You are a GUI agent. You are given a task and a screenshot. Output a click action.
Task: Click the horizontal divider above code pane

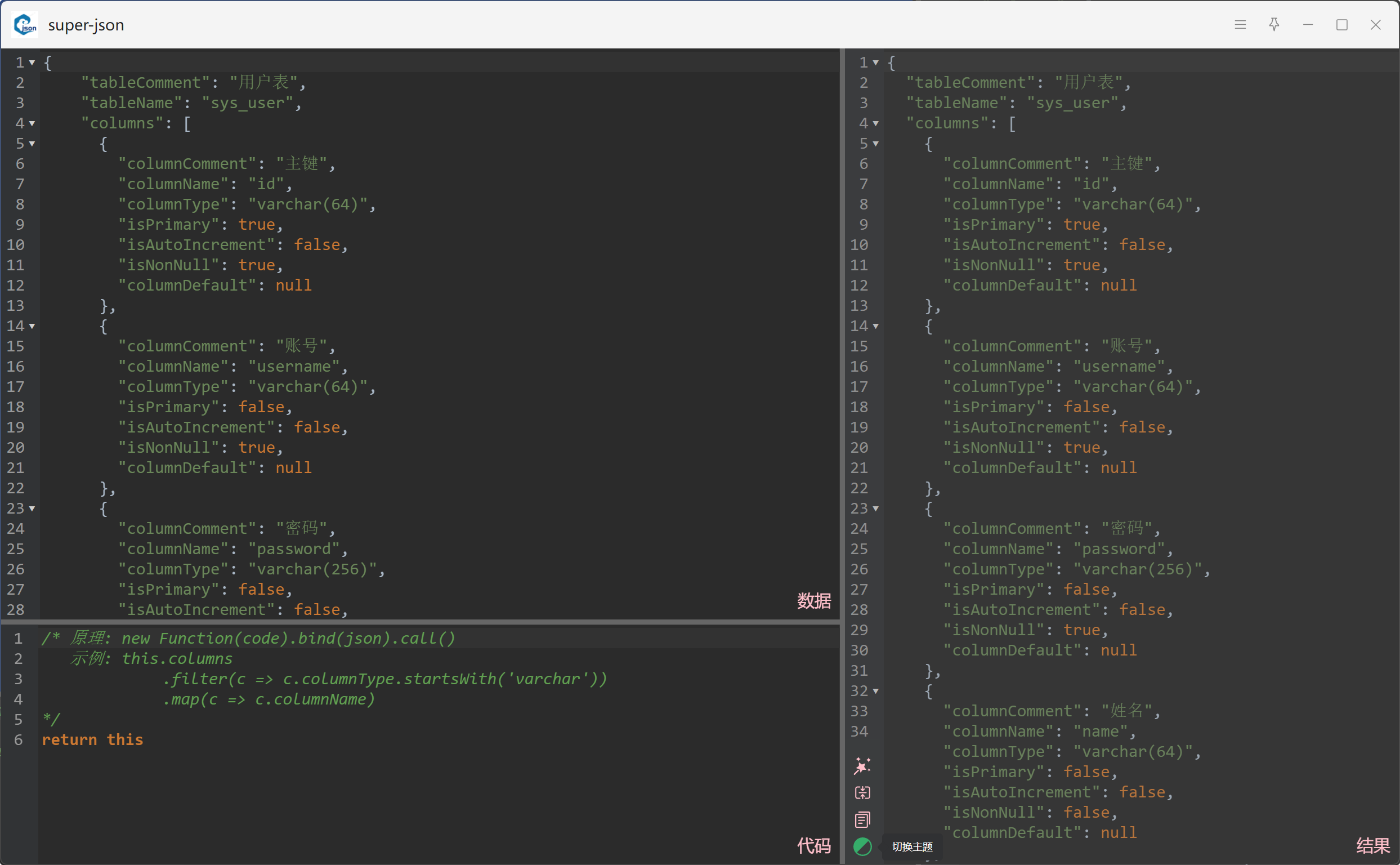tap(421, 622)
